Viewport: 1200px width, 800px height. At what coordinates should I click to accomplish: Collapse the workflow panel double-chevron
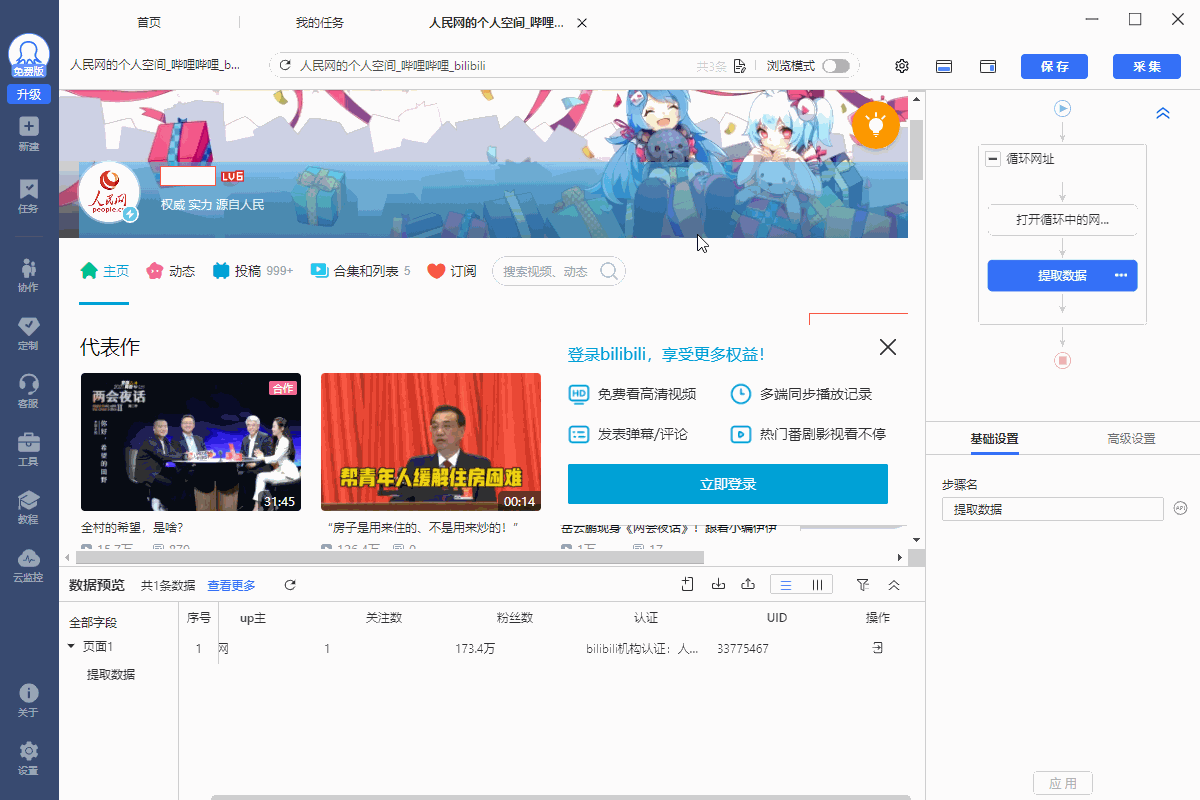(1163, 113)
